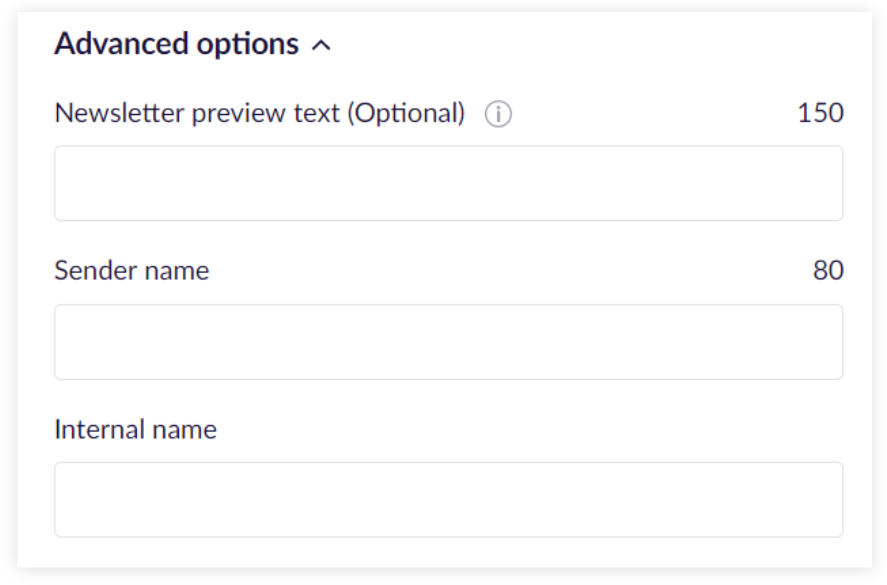
Task: Click the Internal name label
Action: coord(136,429)
